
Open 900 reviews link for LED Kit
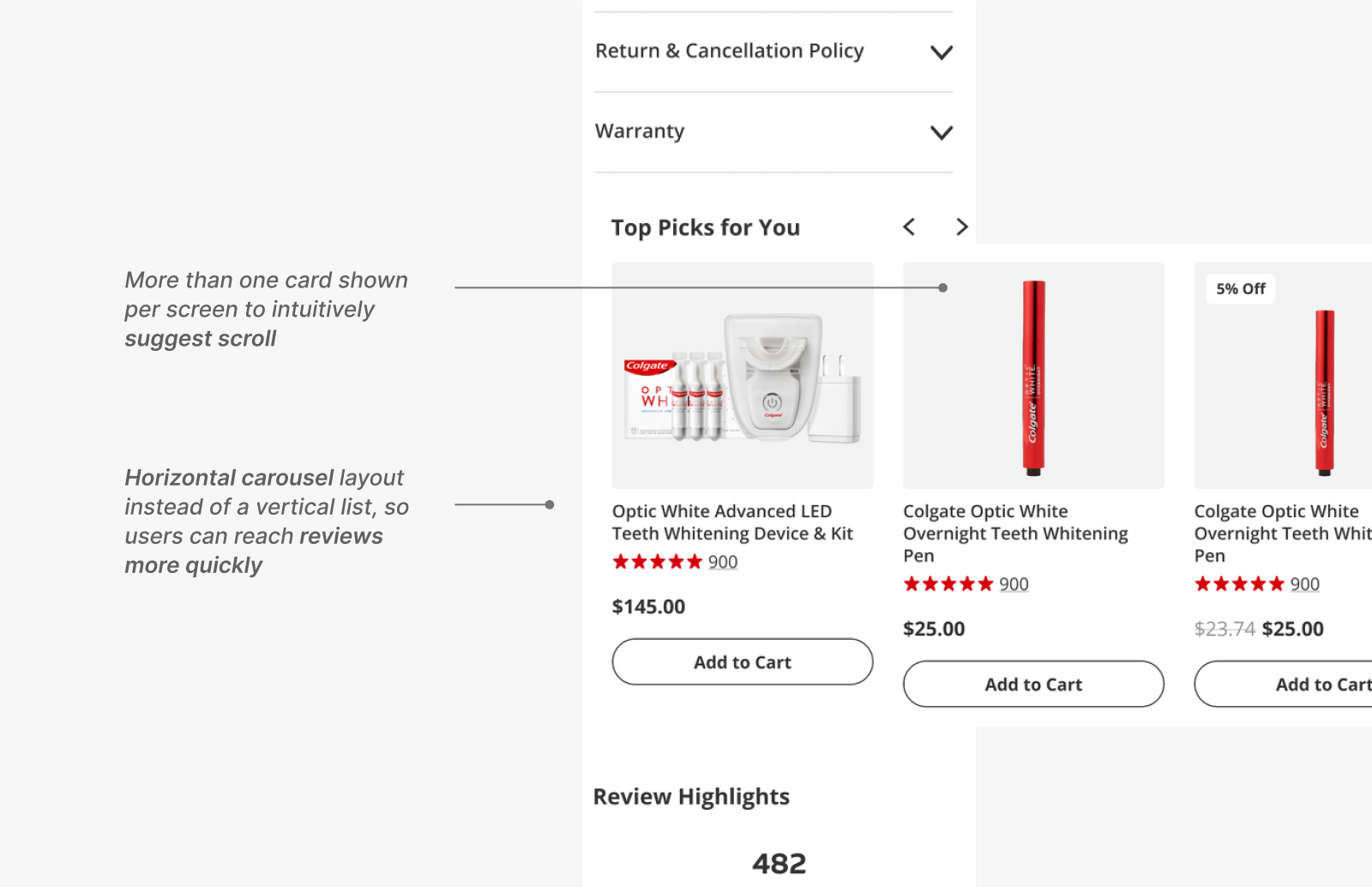click(x=723, y=562)
